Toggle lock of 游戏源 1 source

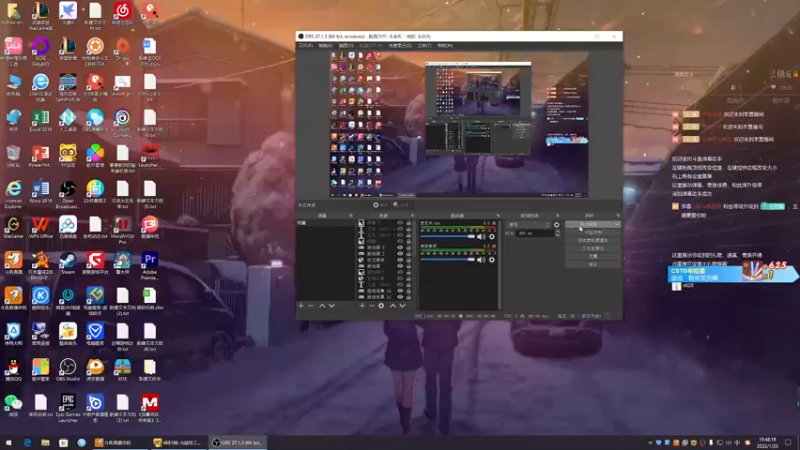point(408,247)
